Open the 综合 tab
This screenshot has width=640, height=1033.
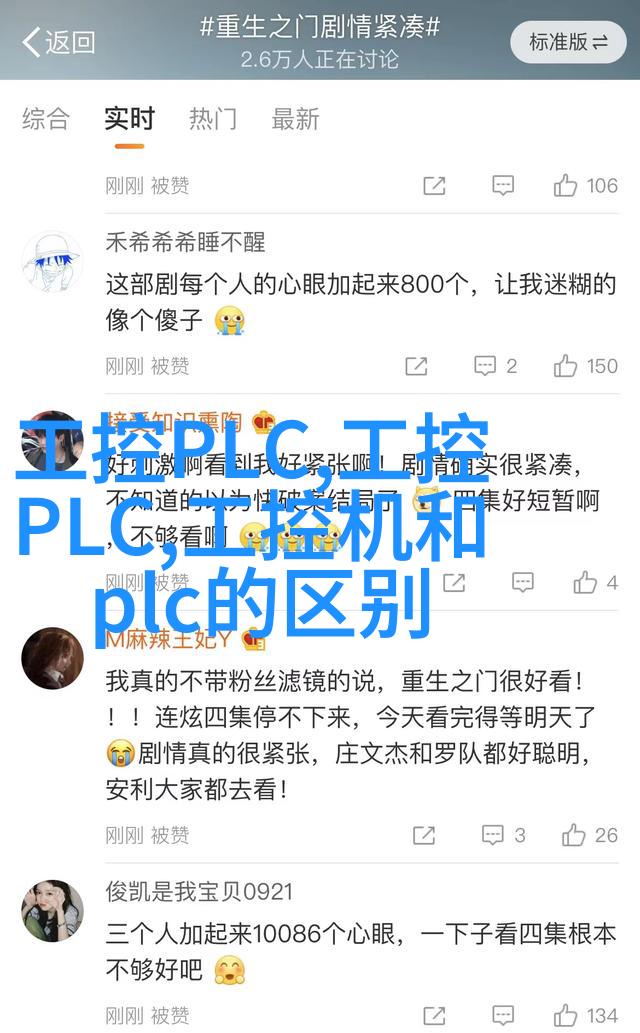pyautogui.click(x=45, y=119)
